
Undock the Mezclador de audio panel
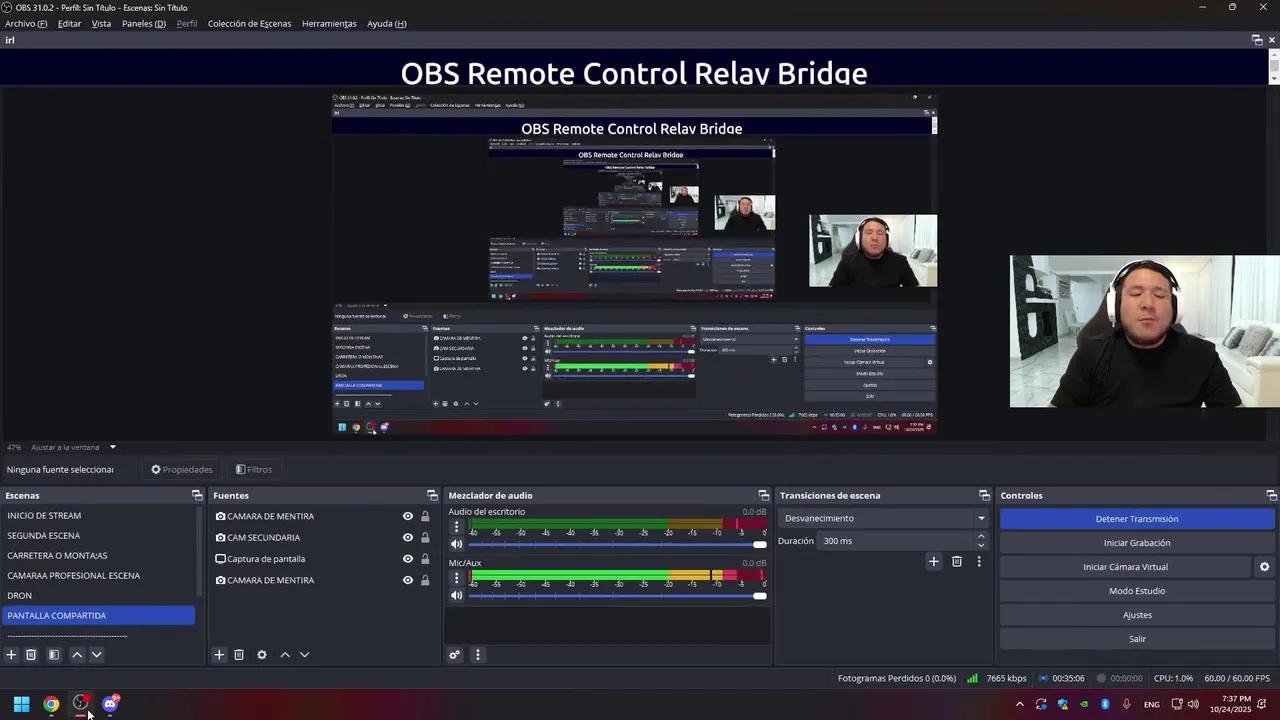(764, 495)
